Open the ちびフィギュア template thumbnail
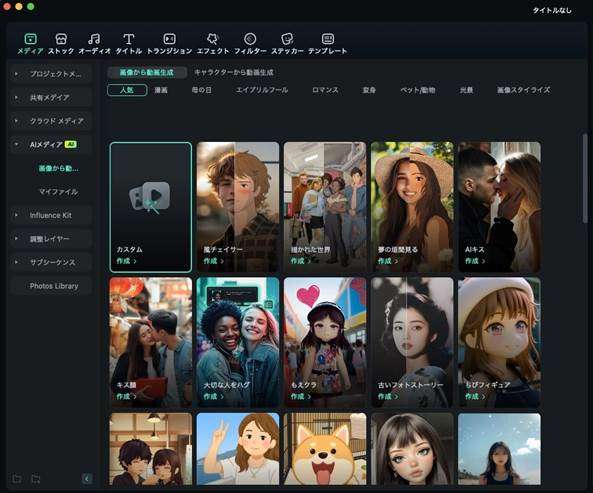 [499, 342]
